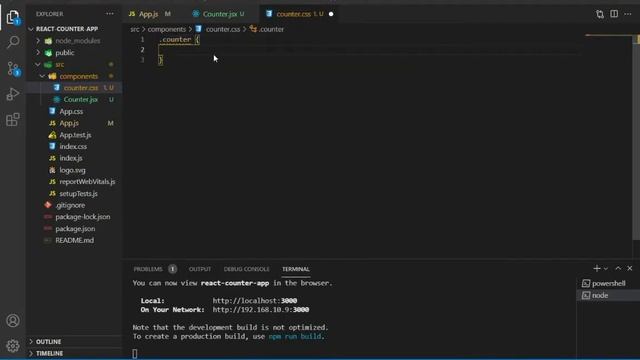Click the terminal input cursor line
The image size is (640, 360).
pyautogui.click(x=135, y=353)
